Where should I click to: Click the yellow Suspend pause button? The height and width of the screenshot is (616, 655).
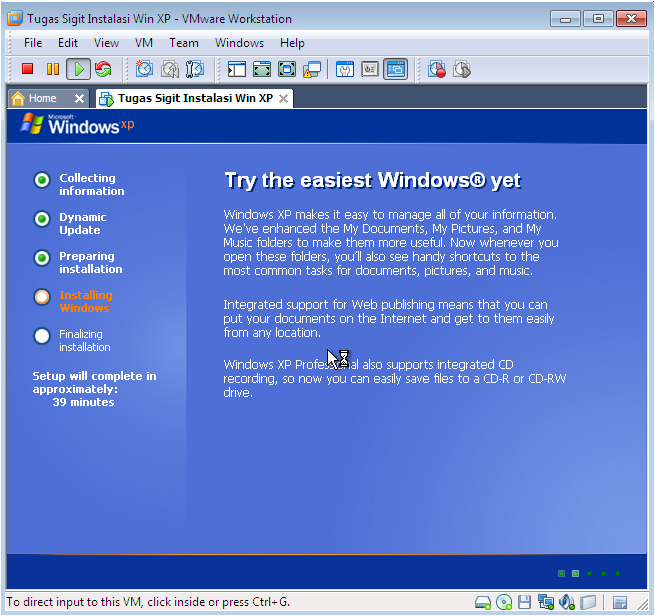53,69
